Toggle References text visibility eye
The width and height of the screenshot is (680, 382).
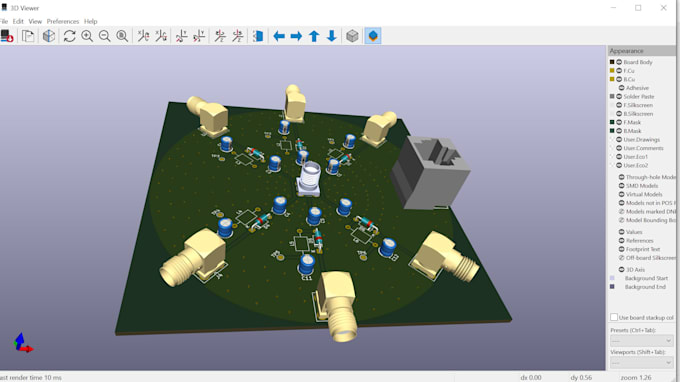pos(621,241)
